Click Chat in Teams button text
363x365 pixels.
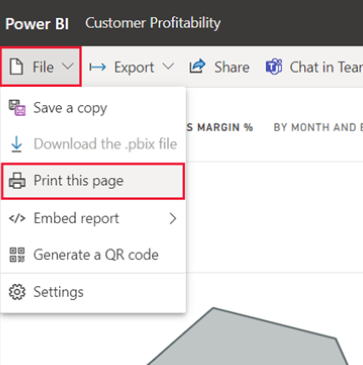(326, 67)
